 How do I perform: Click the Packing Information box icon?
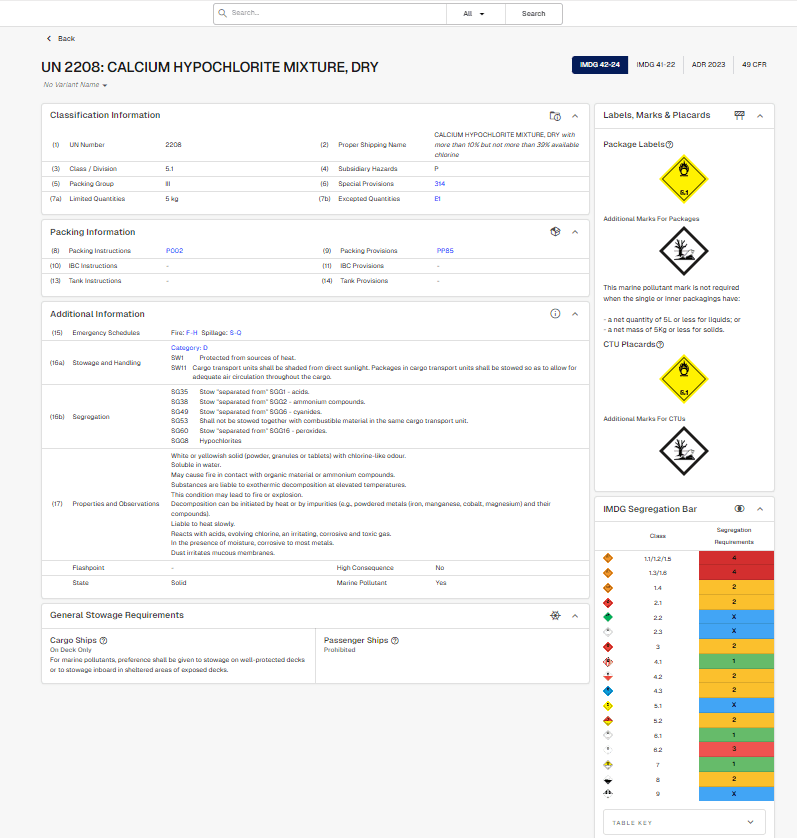[x=556, y=232]
